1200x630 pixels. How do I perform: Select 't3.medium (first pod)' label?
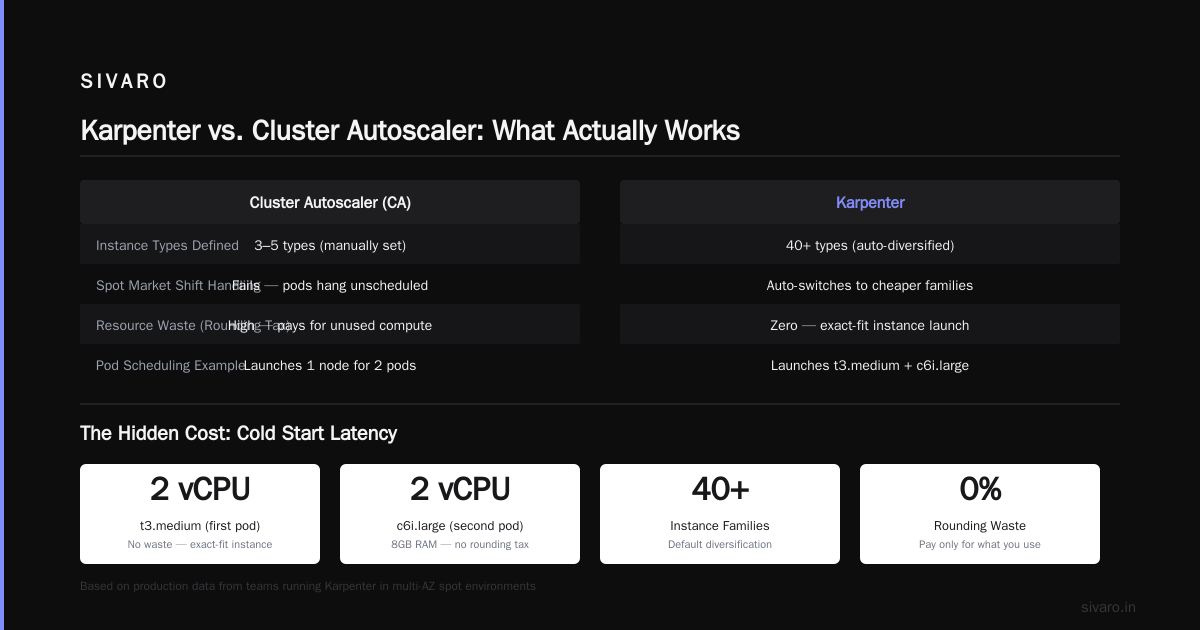200,525
